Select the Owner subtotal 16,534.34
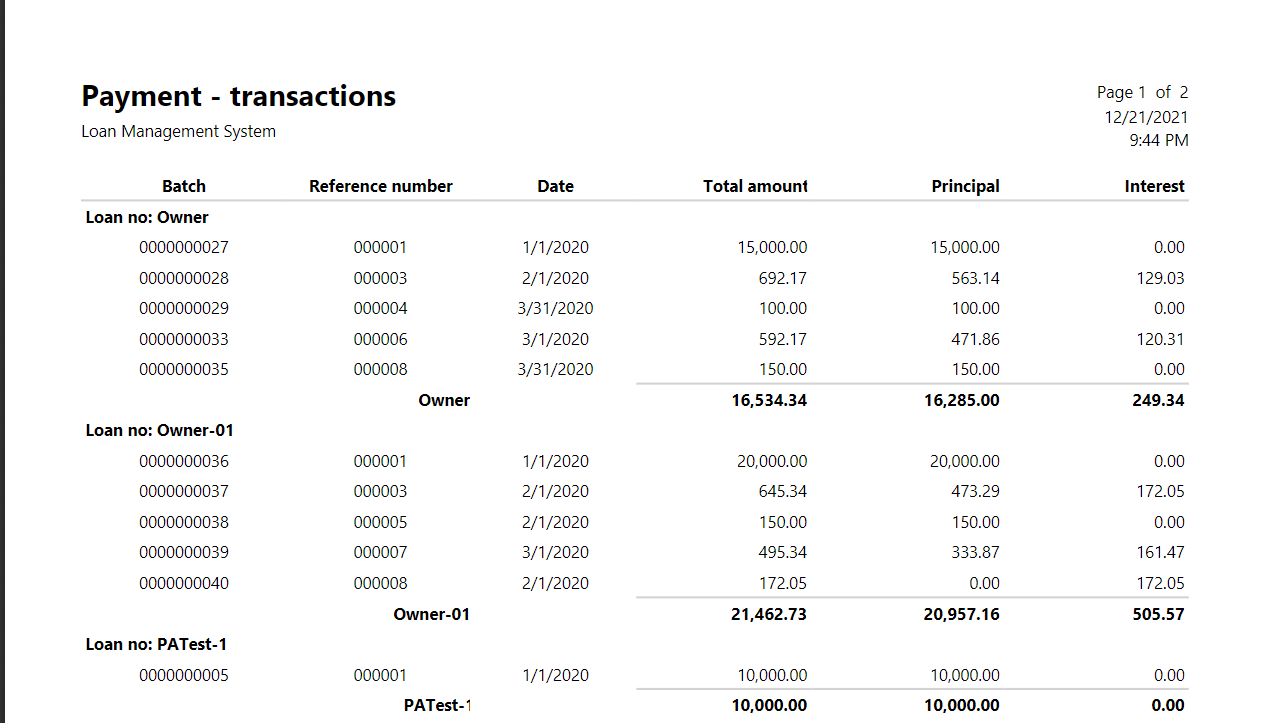This screenshot has height=723, width=1274. point(768,400)
